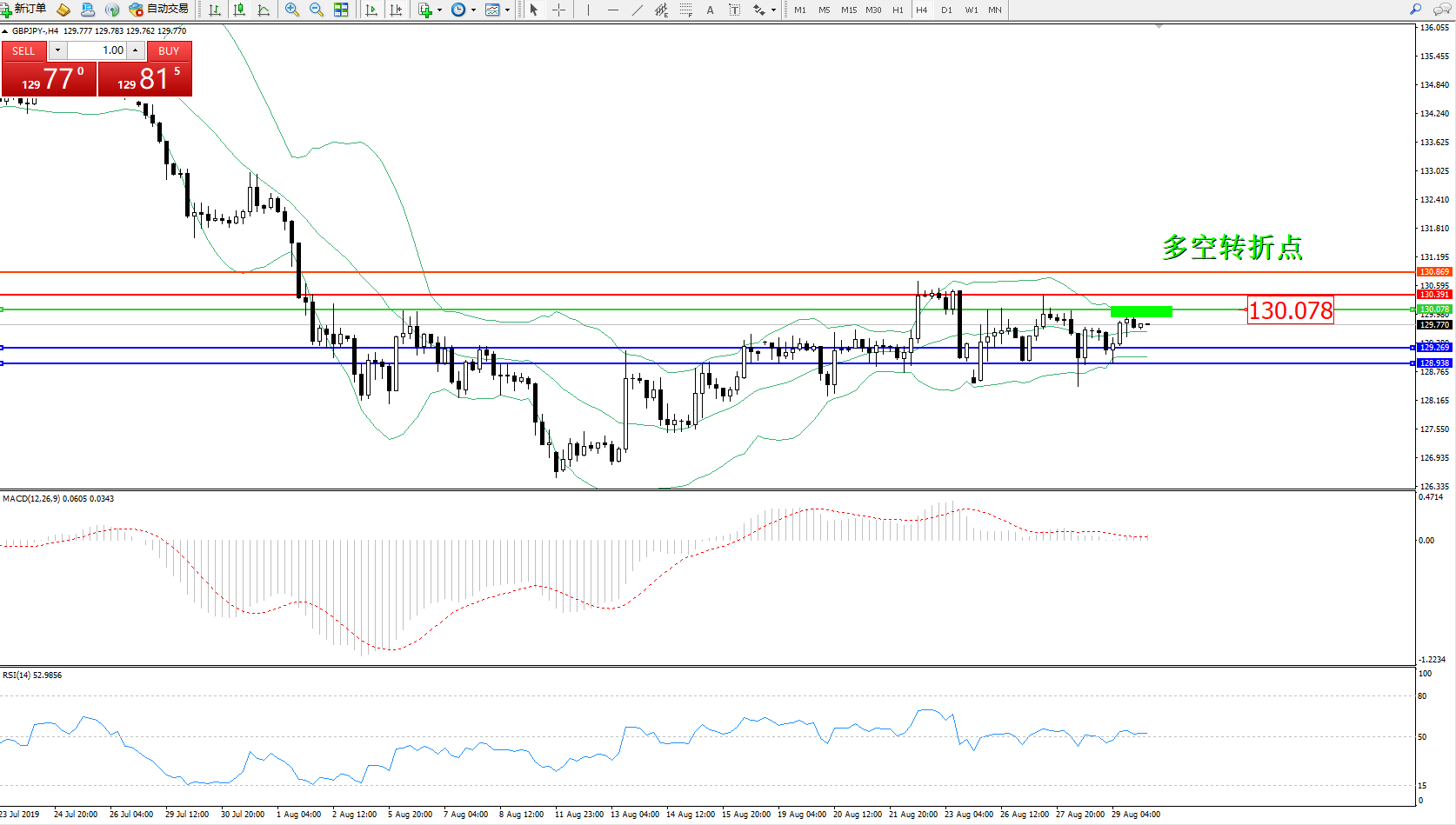Pick the trendline drawing tool
Viewport: 1456px width, 825px height.
(638, 10)
